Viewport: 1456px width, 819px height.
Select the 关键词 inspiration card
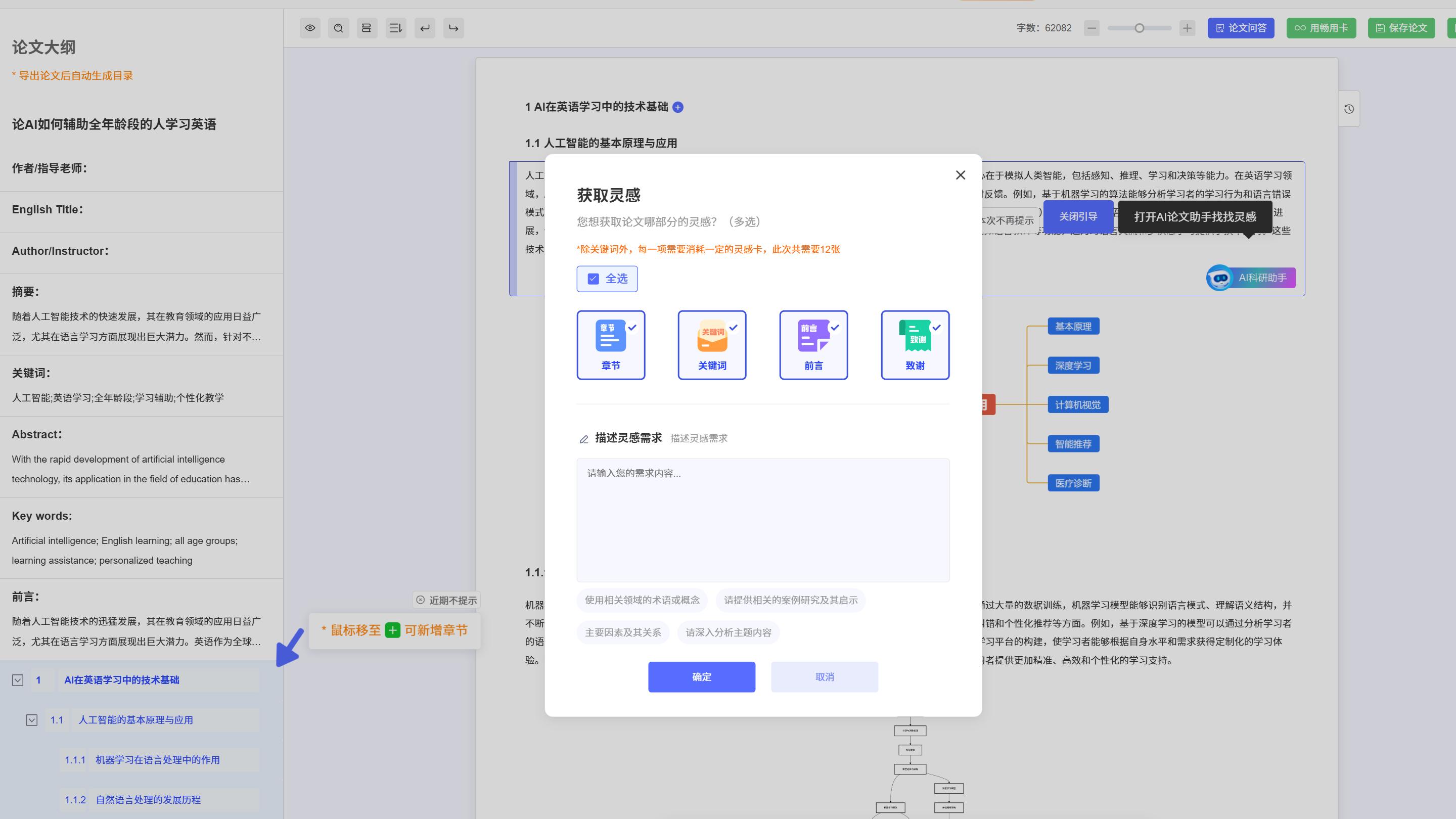pos(712,345)
